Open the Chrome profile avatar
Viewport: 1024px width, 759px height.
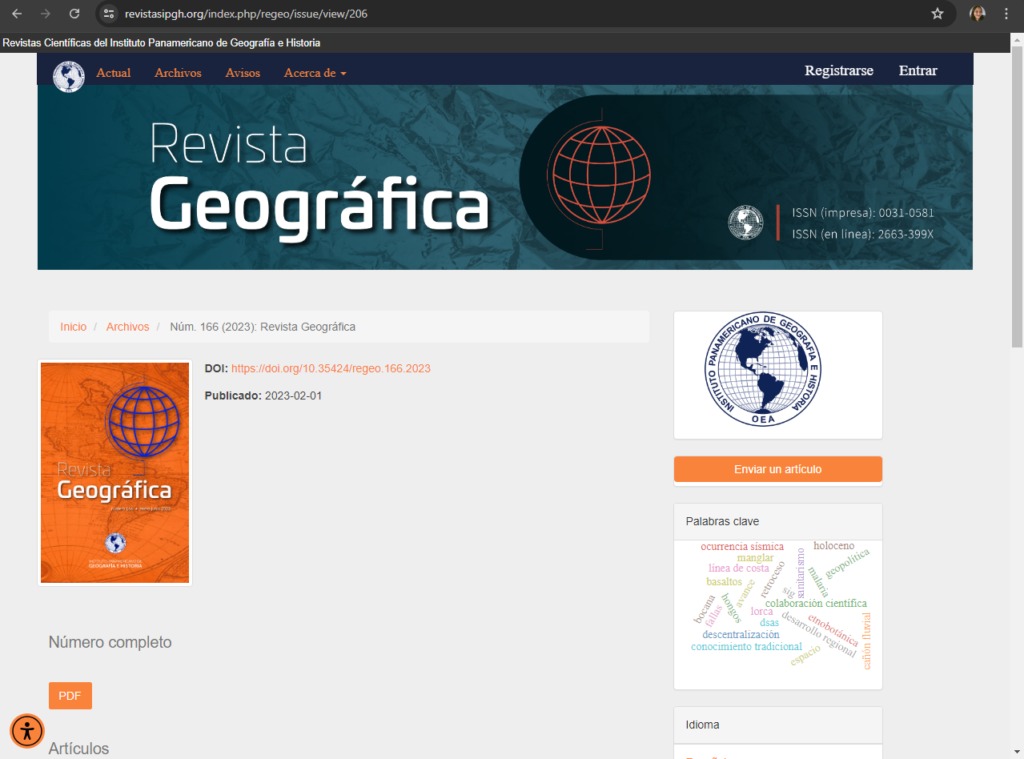pos(977,14)
